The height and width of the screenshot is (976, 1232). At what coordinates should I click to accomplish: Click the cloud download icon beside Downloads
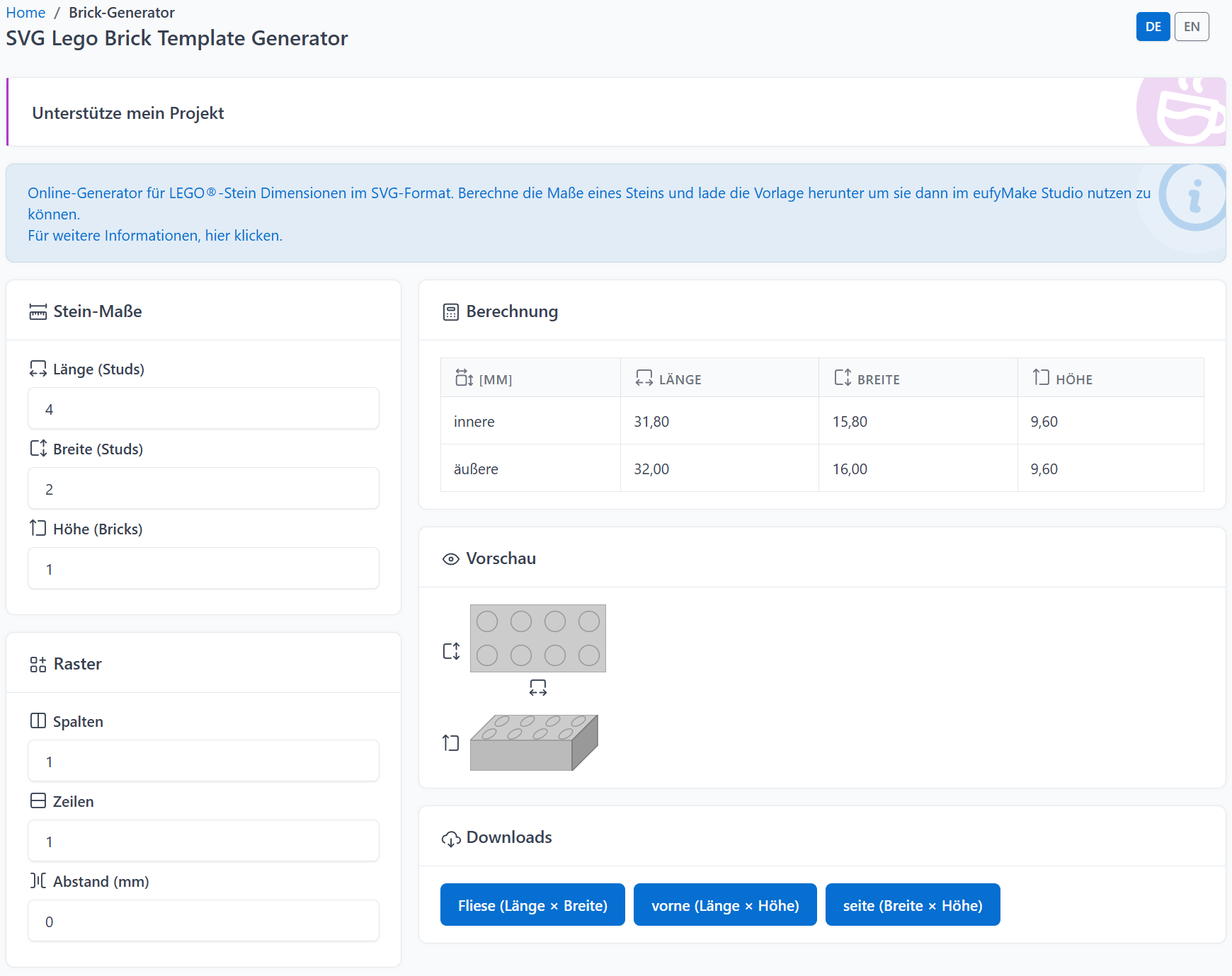point(451,839)
